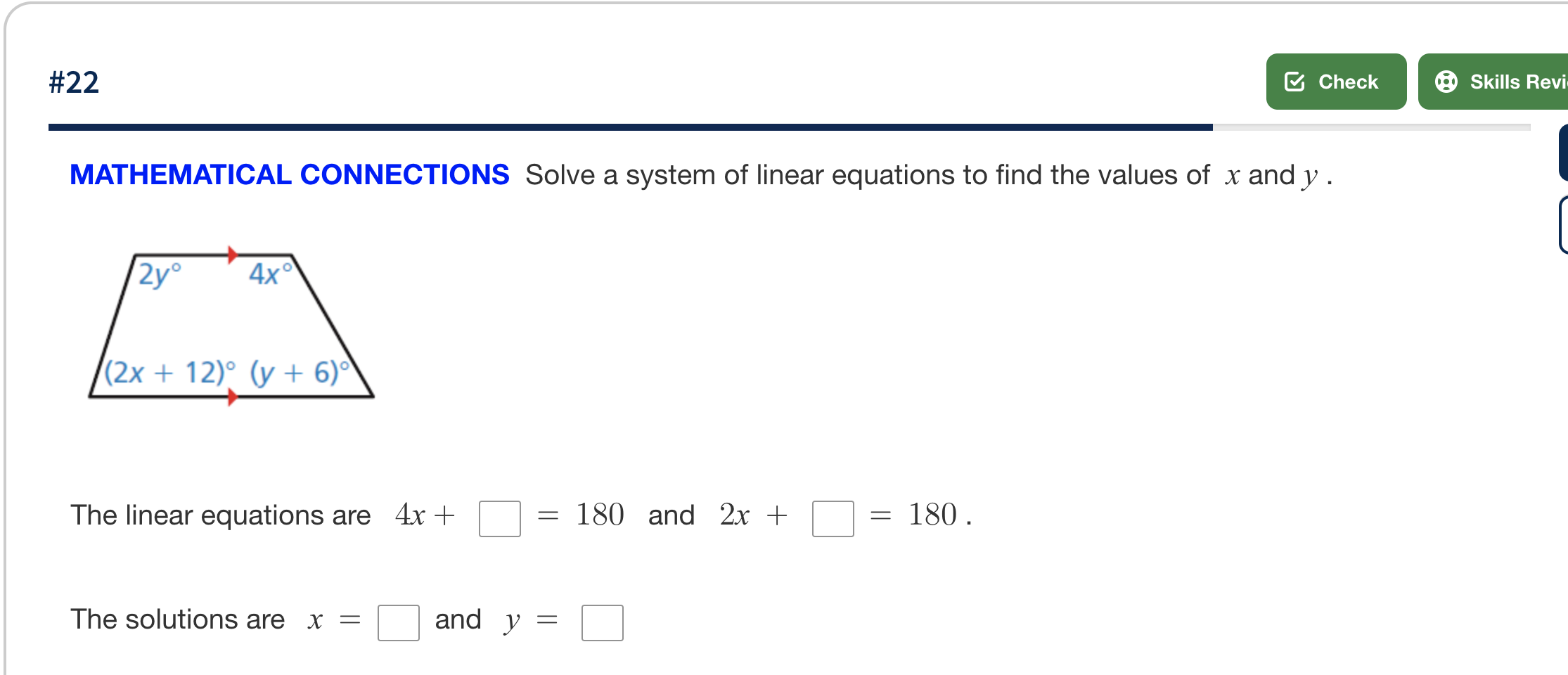Image resolution: width=1568 pixels, height=675 pixels.
Task: Click the answer box after 4x +
Action: point(499,517)
